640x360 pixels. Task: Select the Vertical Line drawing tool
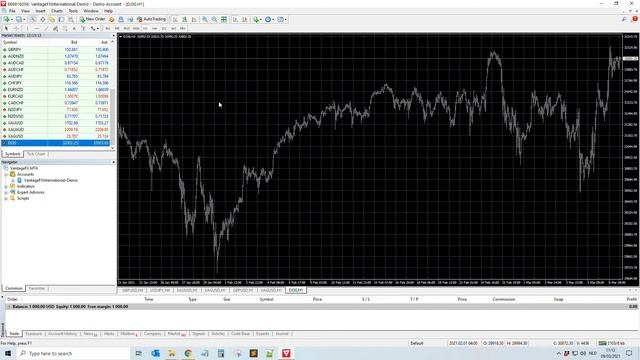(x=27, y=29)
